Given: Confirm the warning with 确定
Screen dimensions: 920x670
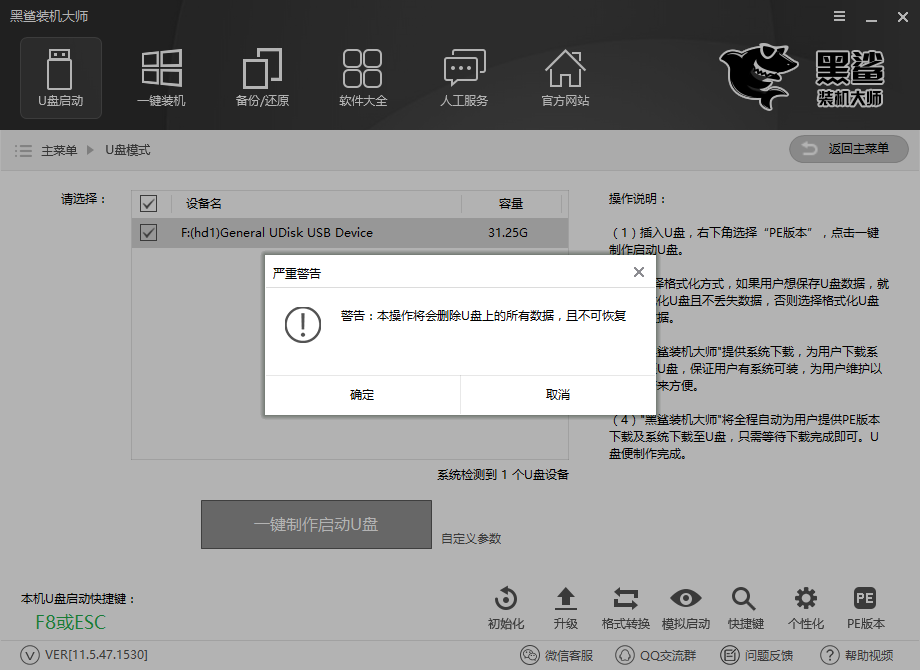Looking at the screenshot, I should [x=362, y=394].
